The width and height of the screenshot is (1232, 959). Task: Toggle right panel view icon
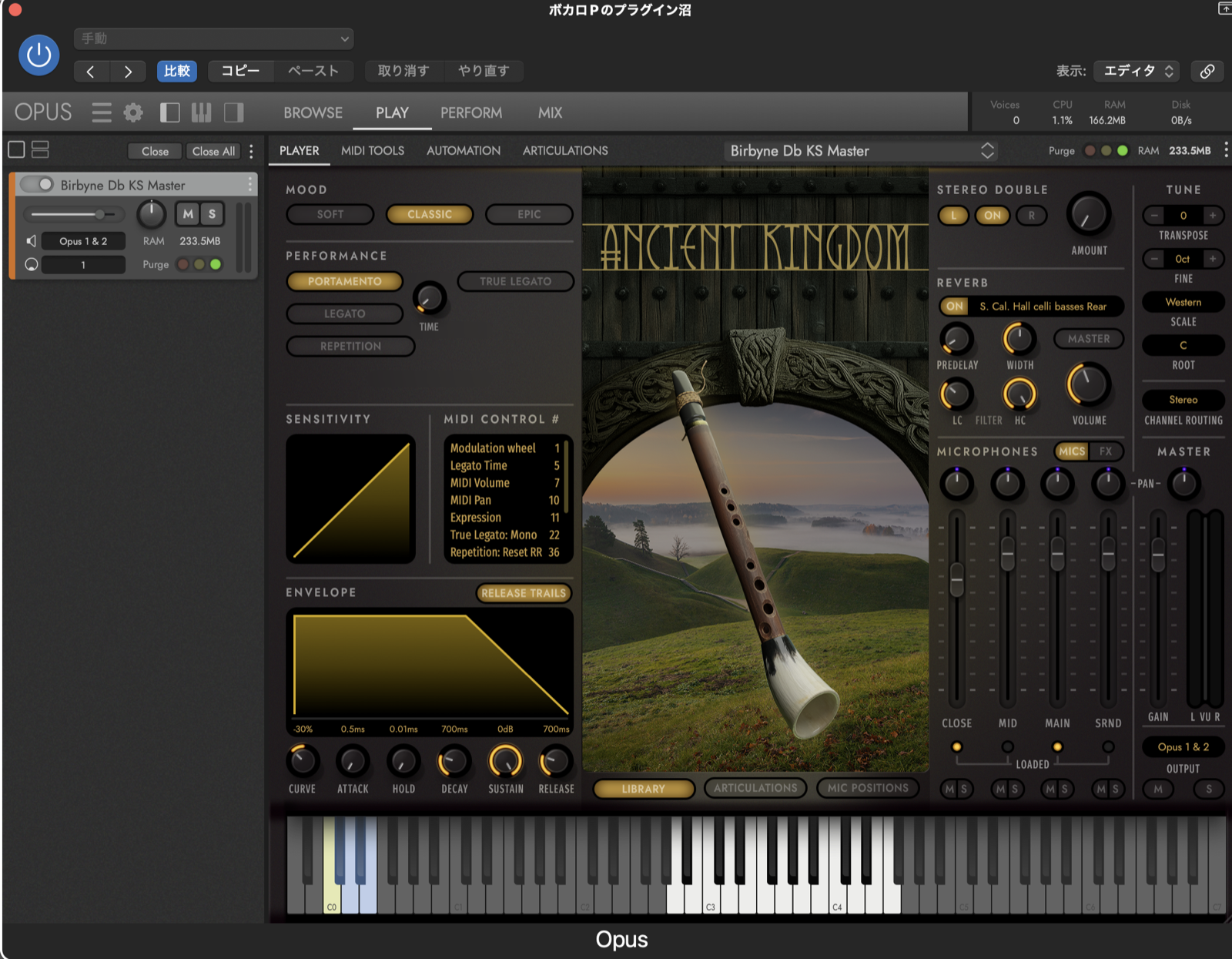234,112
